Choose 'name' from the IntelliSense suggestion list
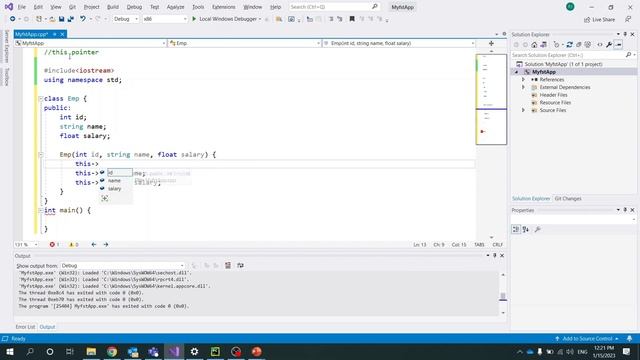 pos(114,181)
